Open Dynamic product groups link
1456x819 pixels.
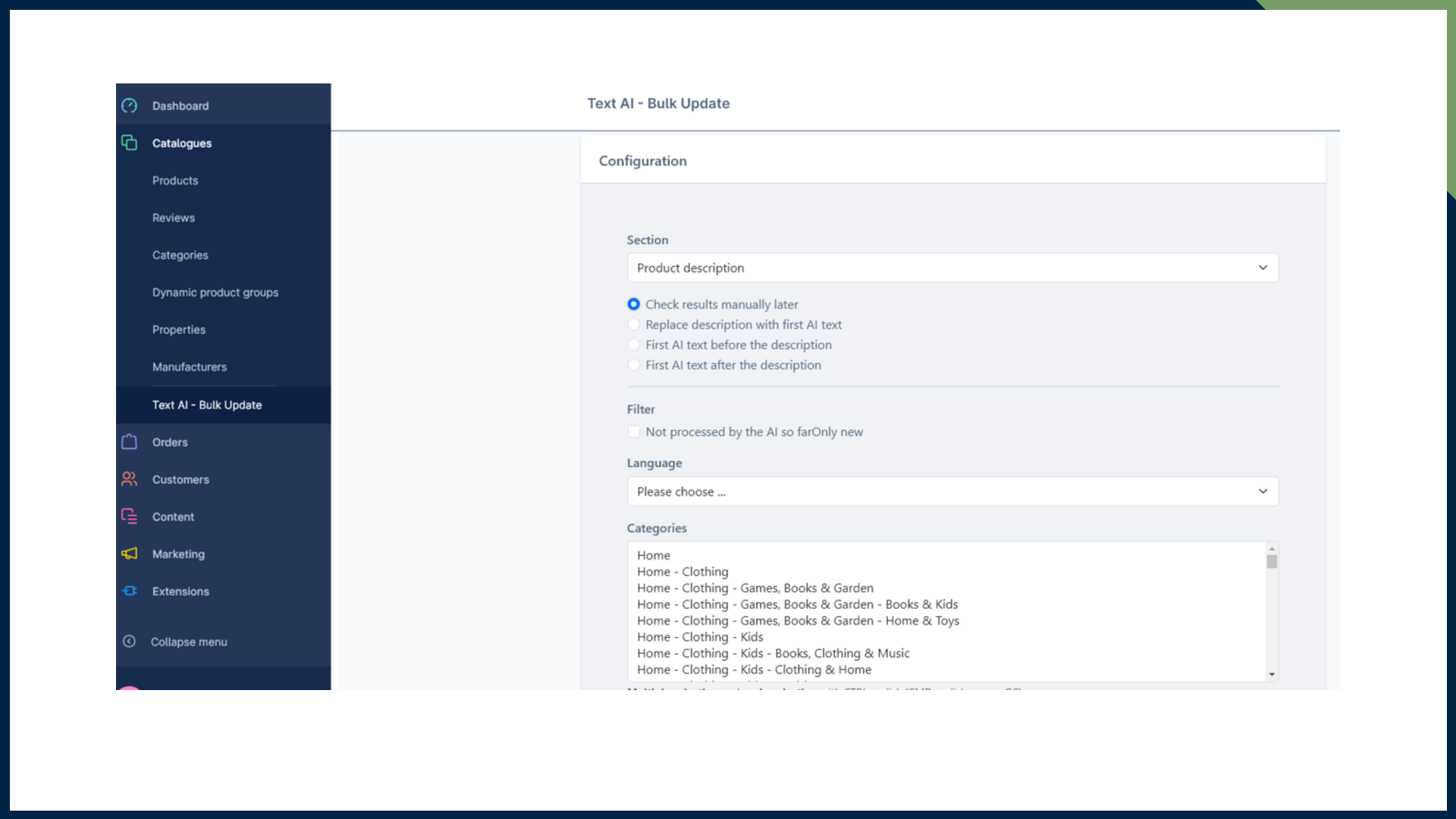tap(215, 293)
